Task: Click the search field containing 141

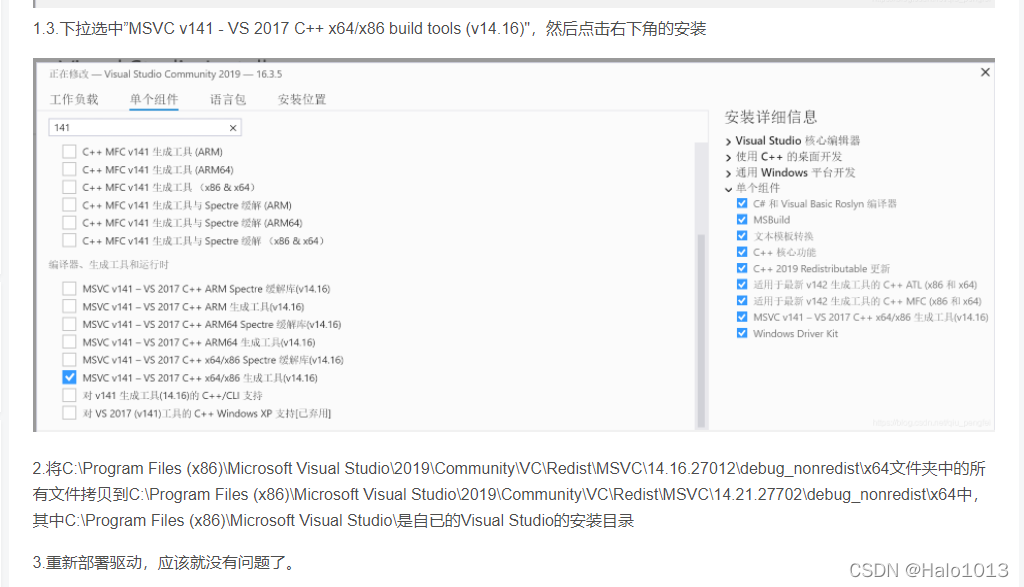Action: click(145, 127)
